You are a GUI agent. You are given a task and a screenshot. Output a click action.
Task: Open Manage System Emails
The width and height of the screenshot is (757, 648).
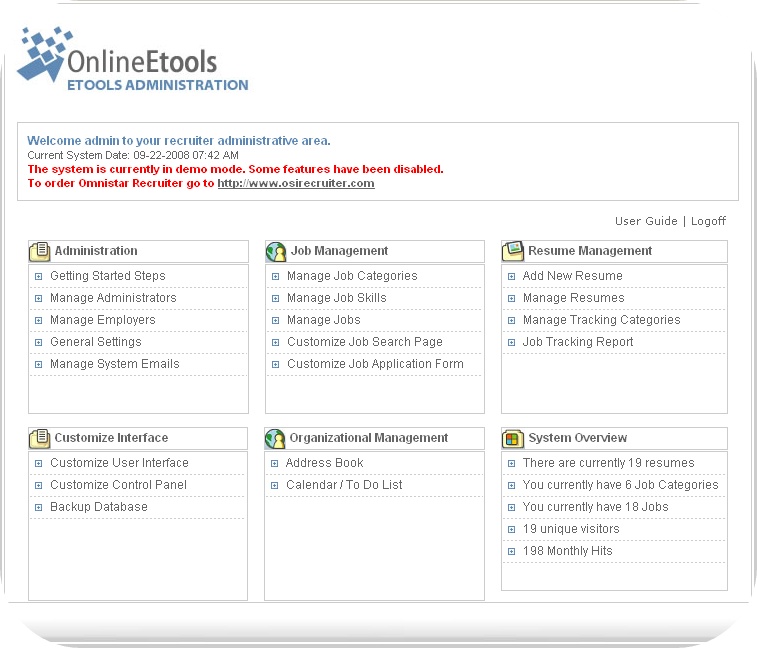tap(114, 364)
